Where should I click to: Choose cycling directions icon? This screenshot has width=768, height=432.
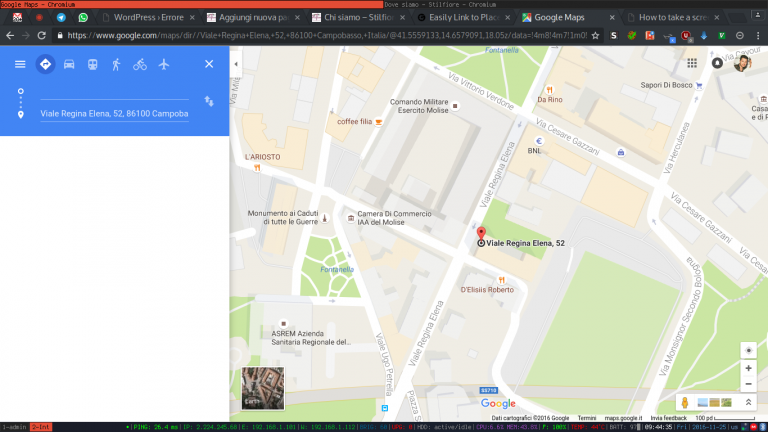140,64
